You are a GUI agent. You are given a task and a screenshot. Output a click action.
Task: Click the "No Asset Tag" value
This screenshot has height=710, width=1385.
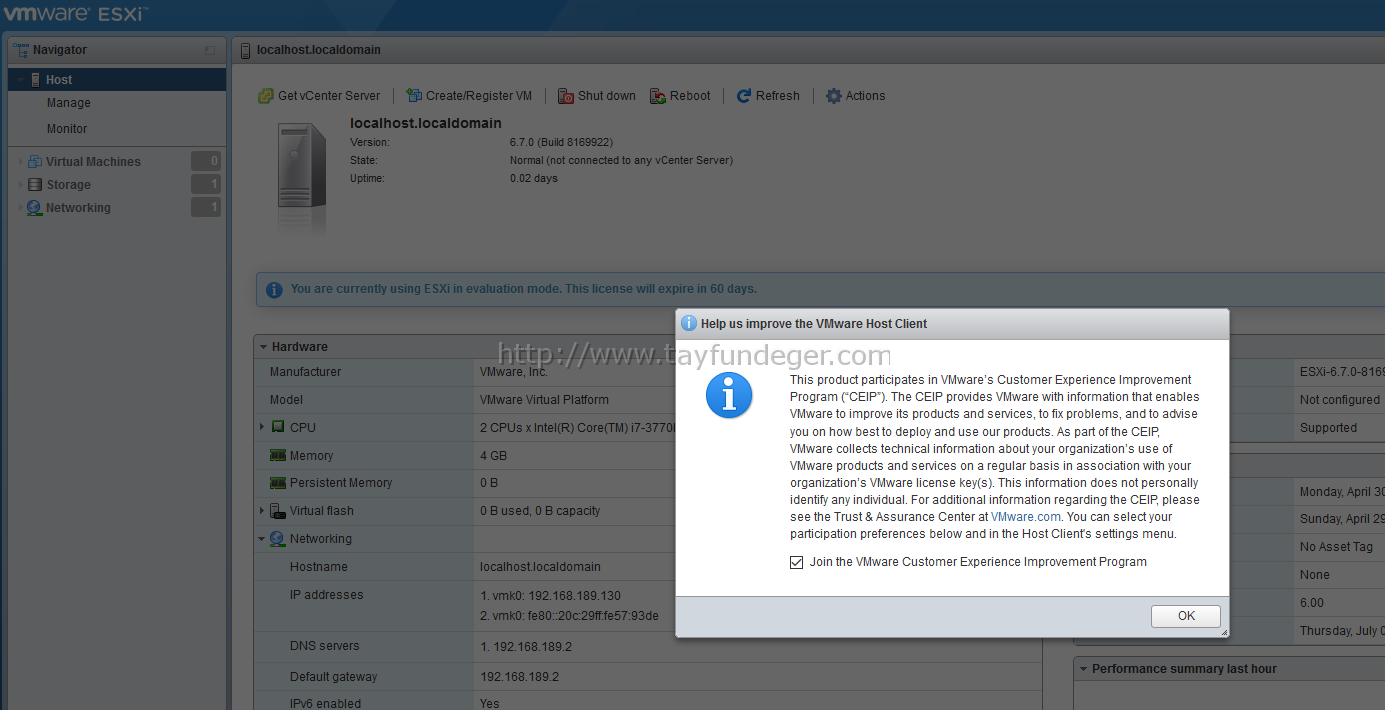pyautogui.click(x=1337, y=547)
